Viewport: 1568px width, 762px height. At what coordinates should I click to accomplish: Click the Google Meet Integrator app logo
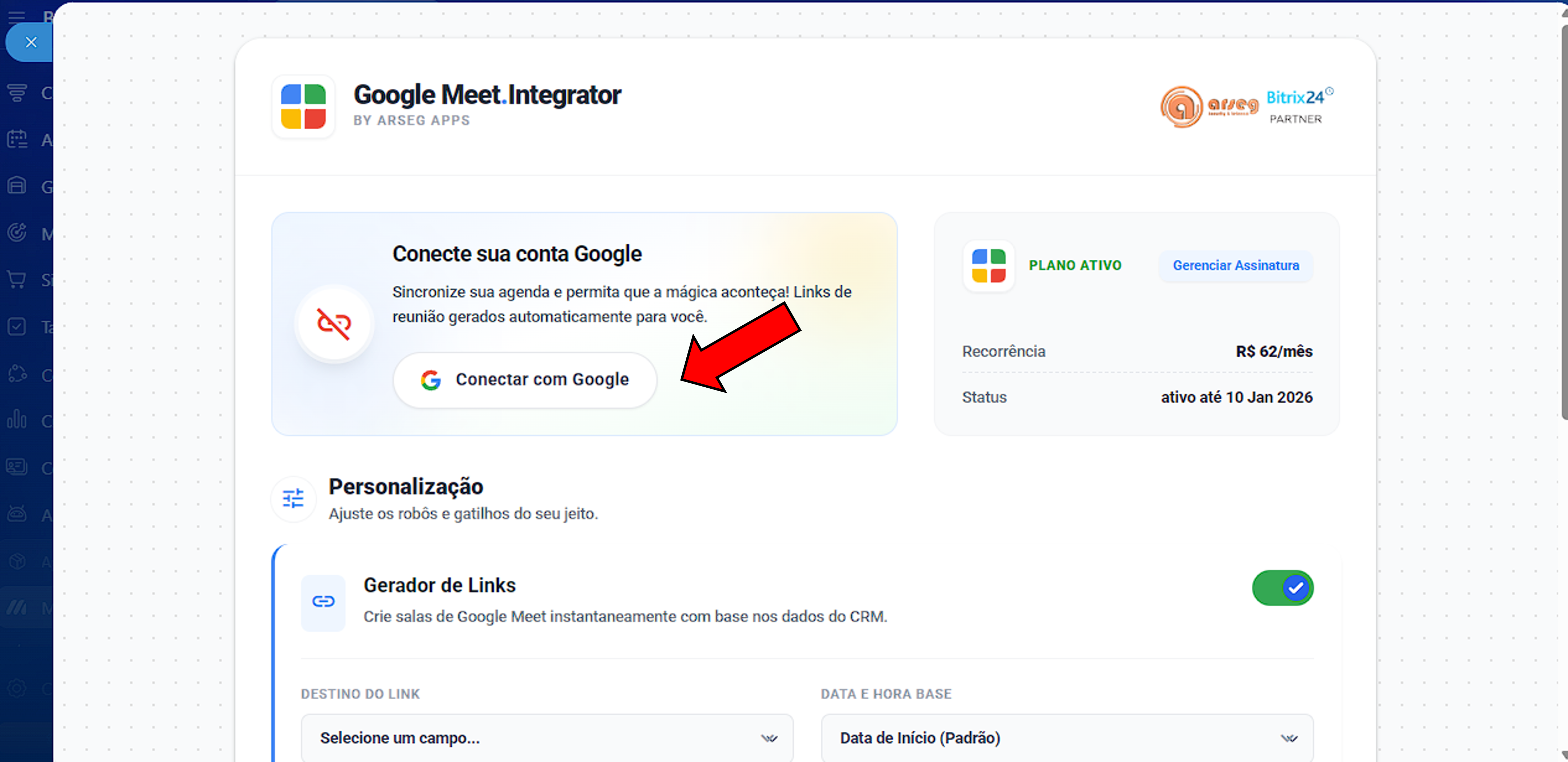(303, 107)
